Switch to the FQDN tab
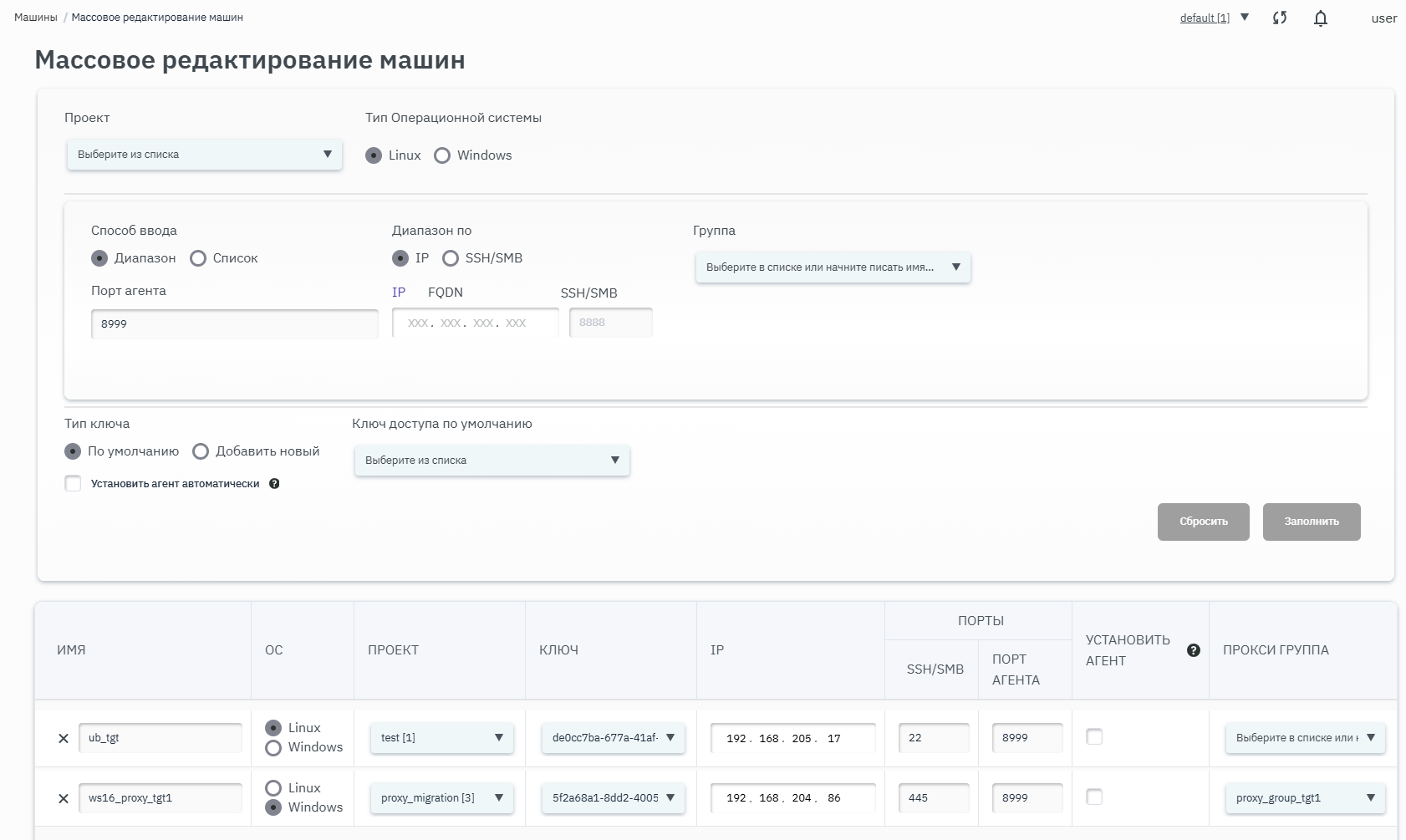The width and height of the screenshot is (1406, 840). 445,293
